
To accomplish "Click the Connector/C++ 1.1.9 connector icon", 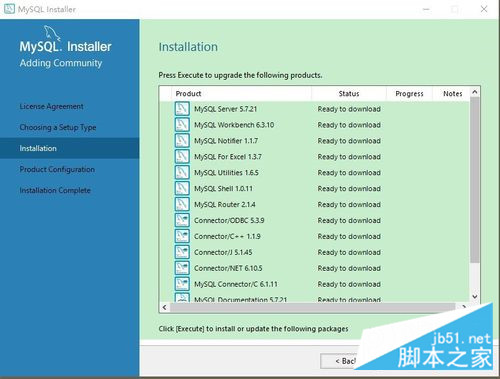I will point(182,236).
